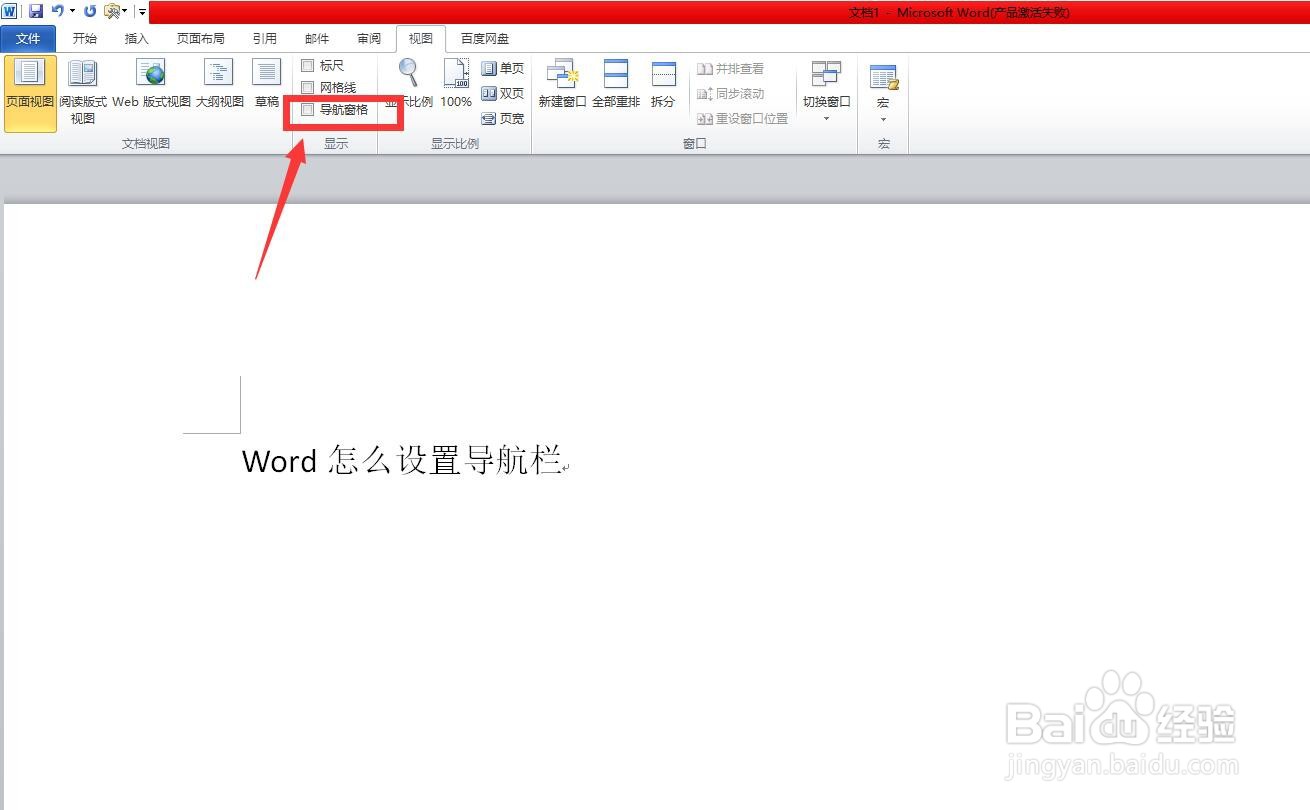Click 重设窗口位置 (Reset Window Position)
The width and height of the screenshot is (1310, 810).
coord(743,119)
